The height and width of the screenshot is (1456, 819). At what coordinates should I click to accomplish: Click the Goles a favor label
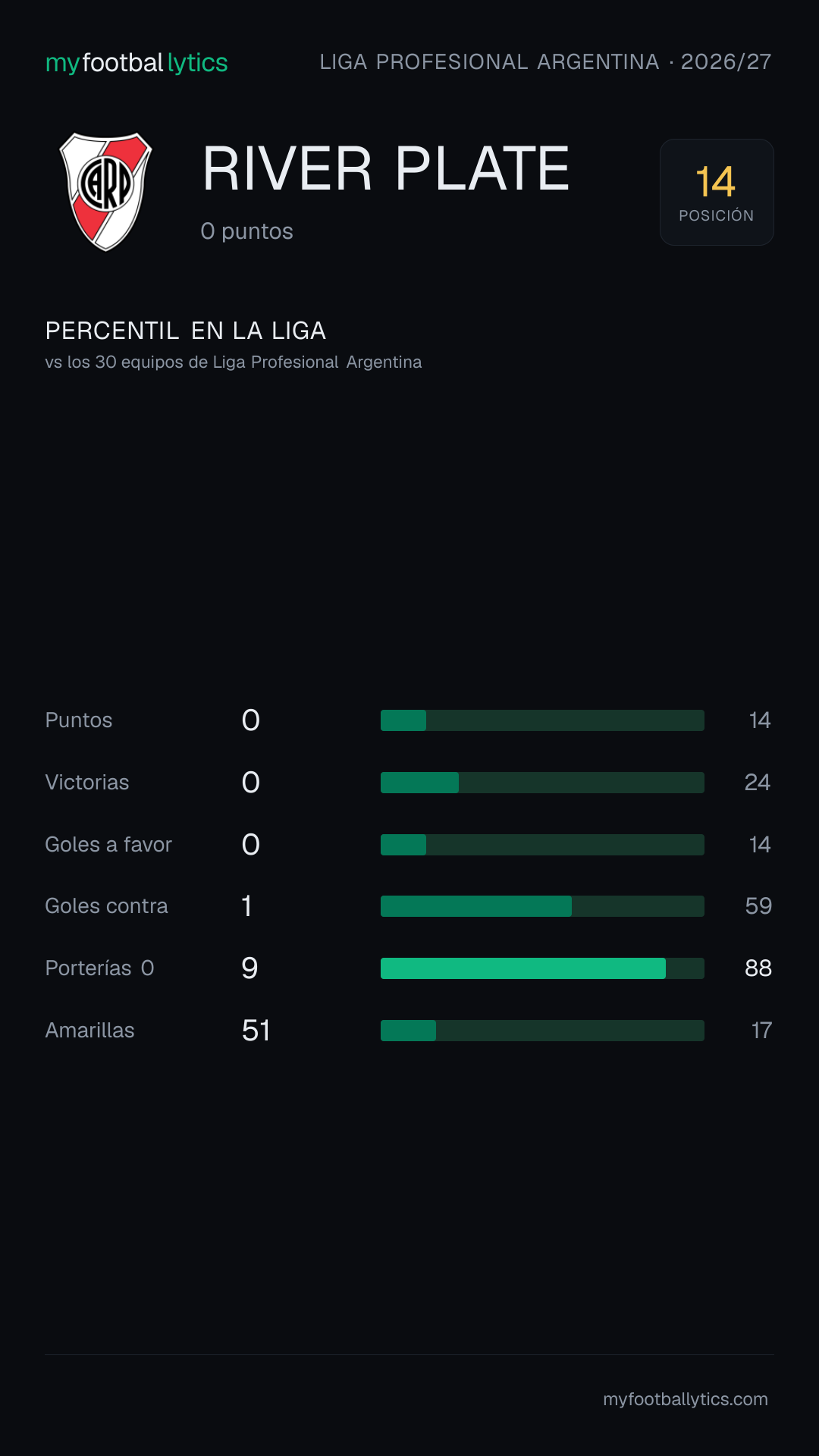click(108, 845)
